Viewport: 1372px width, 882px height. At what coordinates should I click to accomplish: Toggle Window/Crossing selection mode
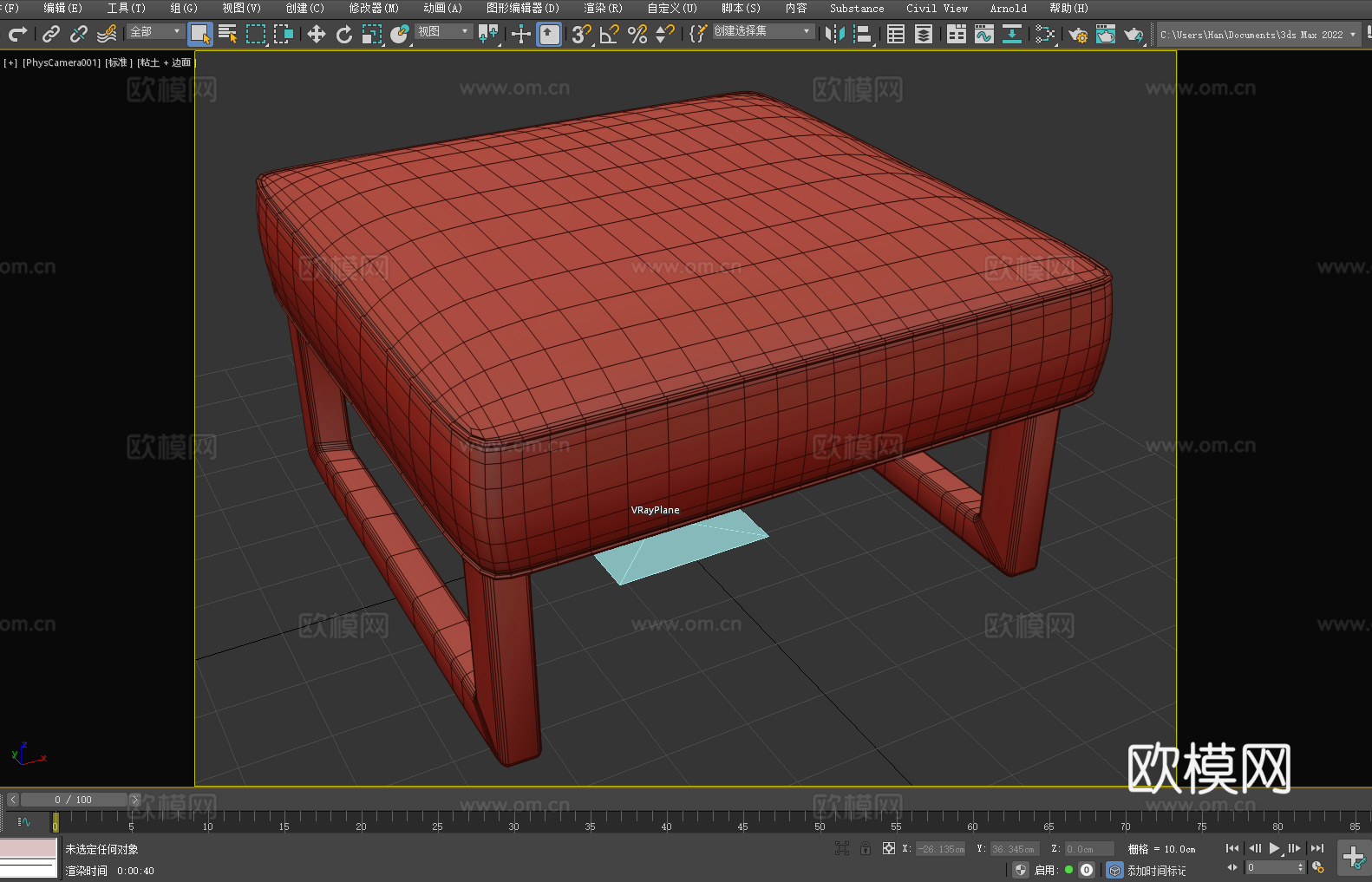point(284,34)
